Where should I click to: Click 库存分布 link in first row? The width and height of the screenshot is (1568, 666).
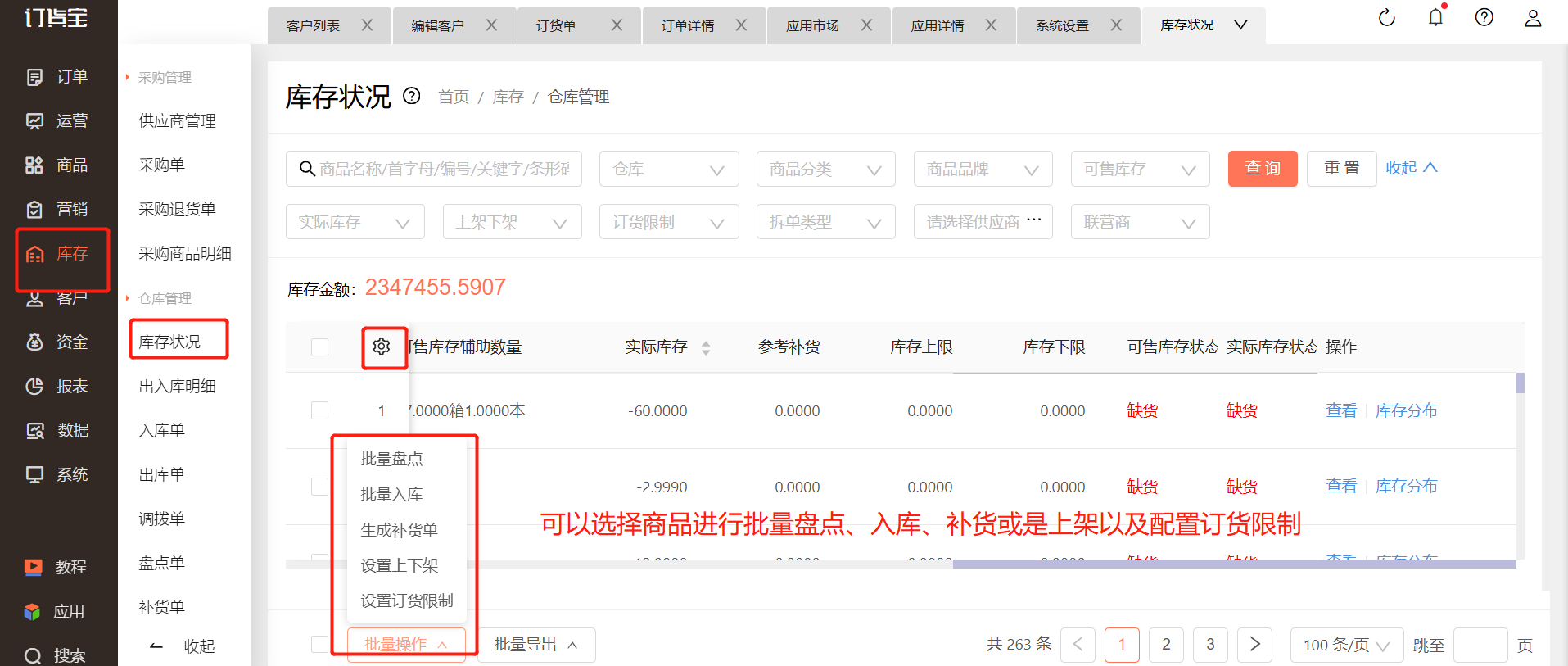pyautogui.click(x=1406, y=410)
